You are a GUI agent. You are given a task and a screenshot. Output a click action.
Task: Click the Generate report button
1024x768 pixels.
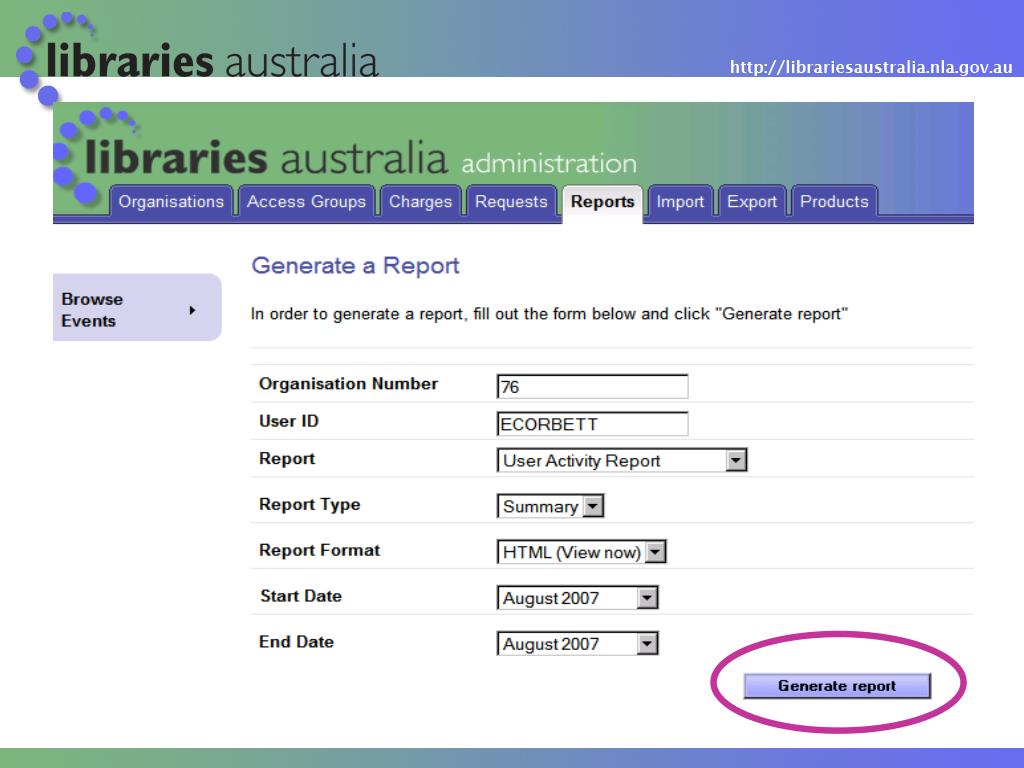click(837, 686)
